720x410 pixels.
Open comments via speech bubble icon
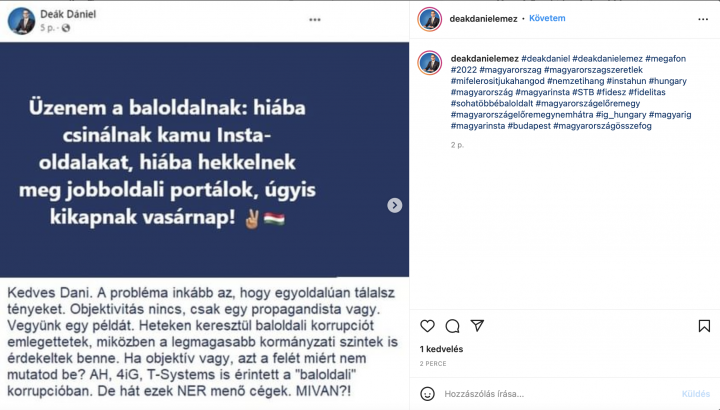(452, 326)
